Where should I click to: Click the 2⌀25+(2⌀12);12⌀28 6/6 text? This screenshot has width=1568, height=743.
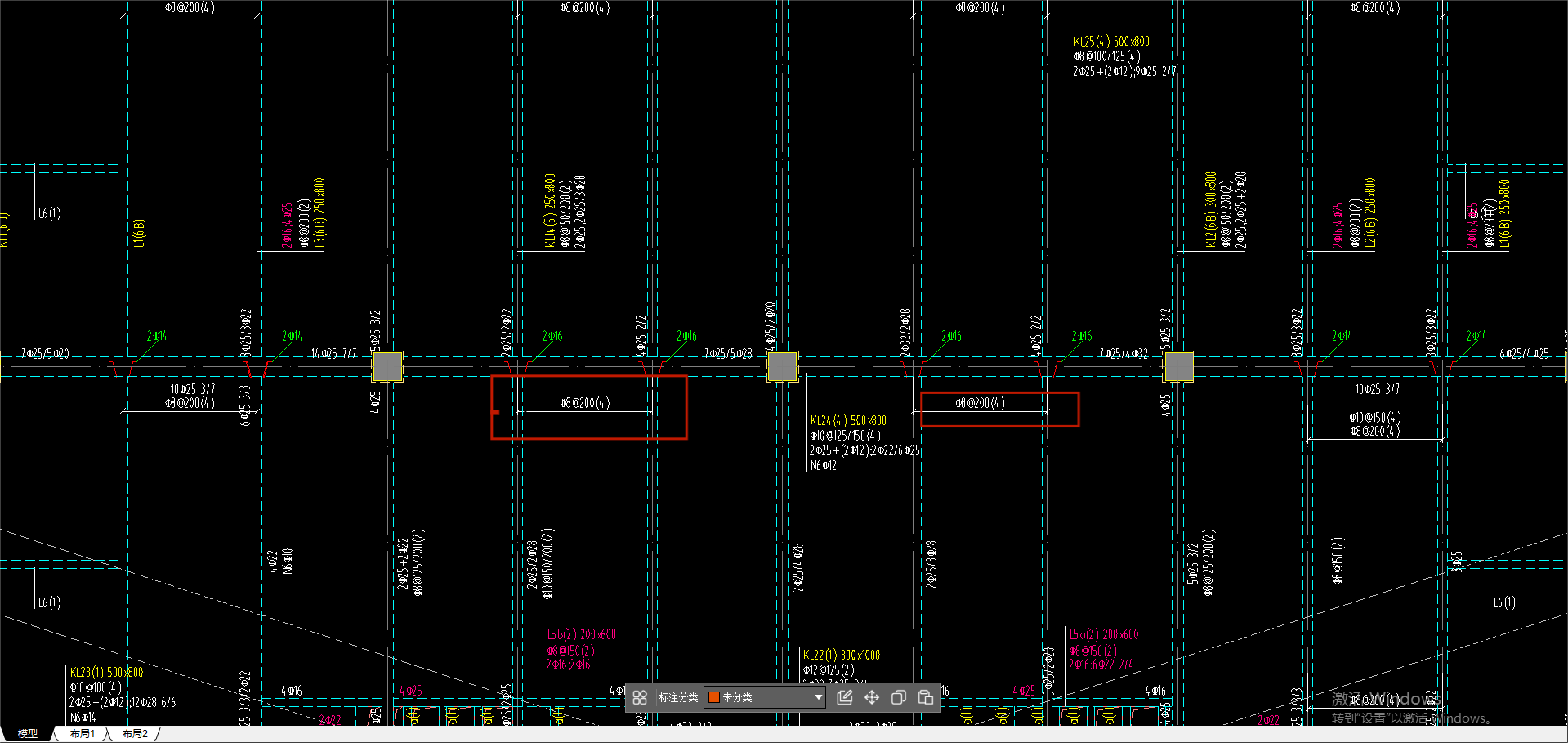pos(122,702)
